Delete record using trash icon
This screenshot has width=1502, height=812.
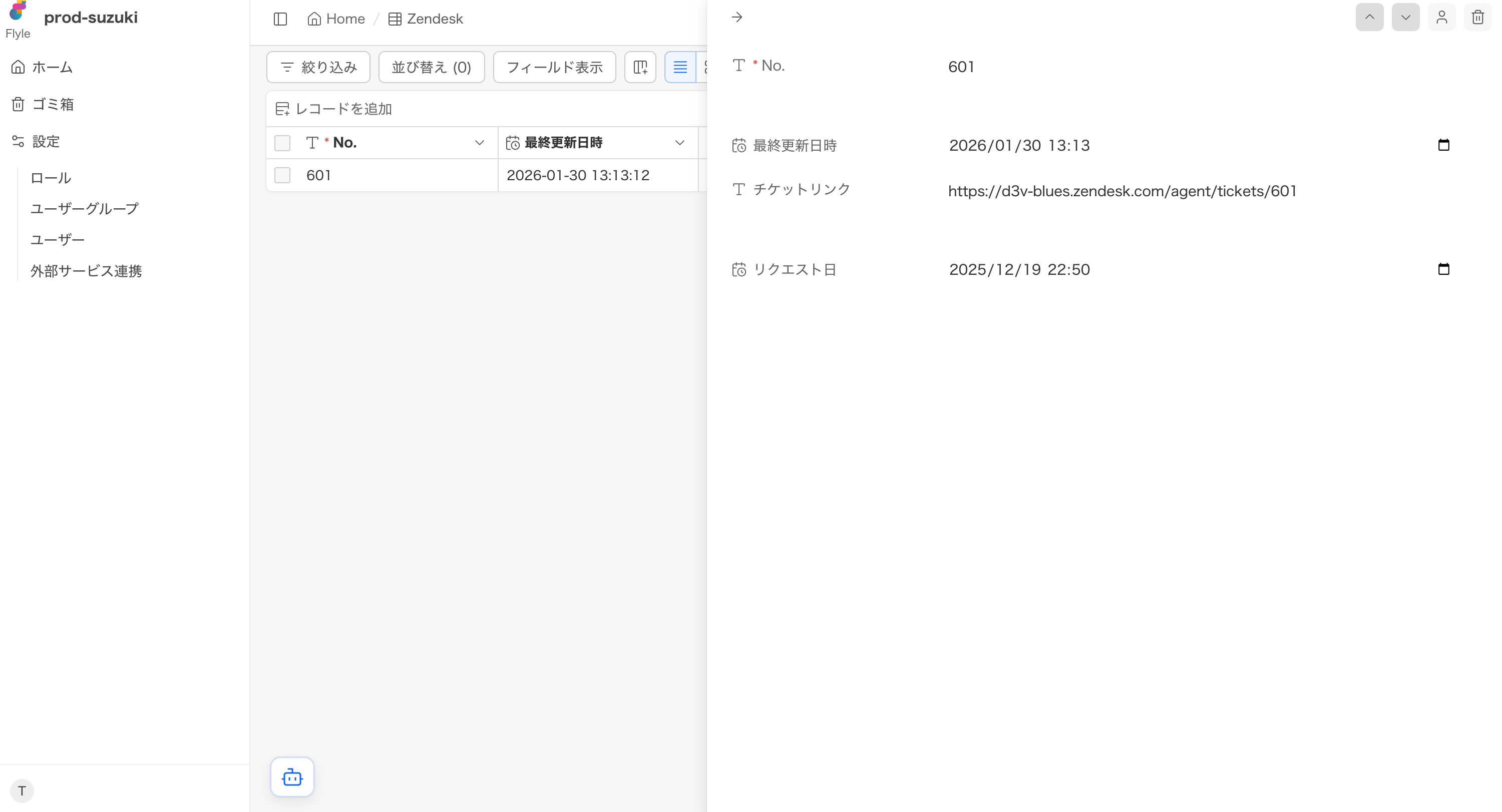coord(1477,17)
